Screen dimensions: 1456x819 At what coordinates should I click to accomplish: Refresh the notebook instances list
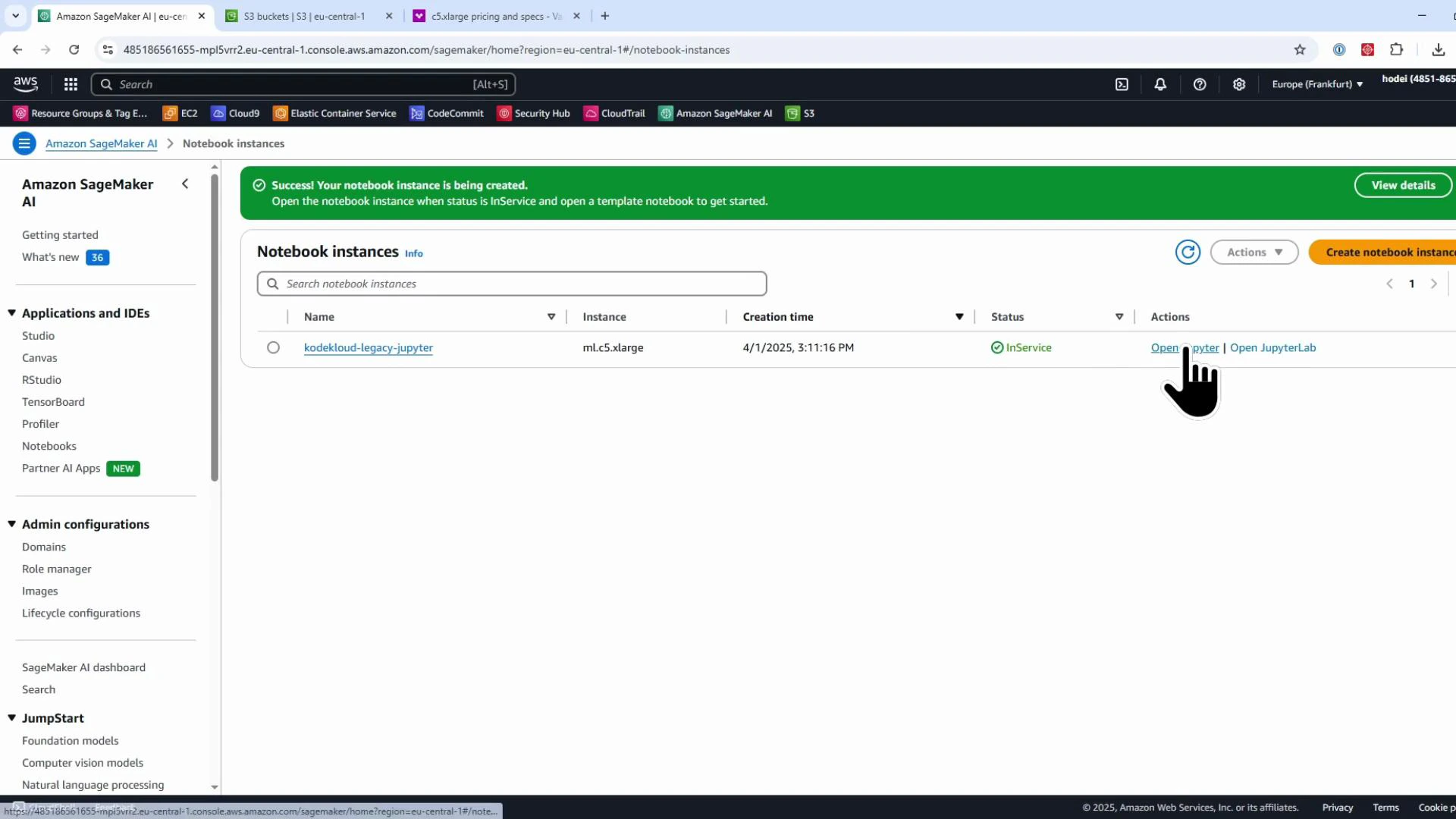click(1188, 252)
